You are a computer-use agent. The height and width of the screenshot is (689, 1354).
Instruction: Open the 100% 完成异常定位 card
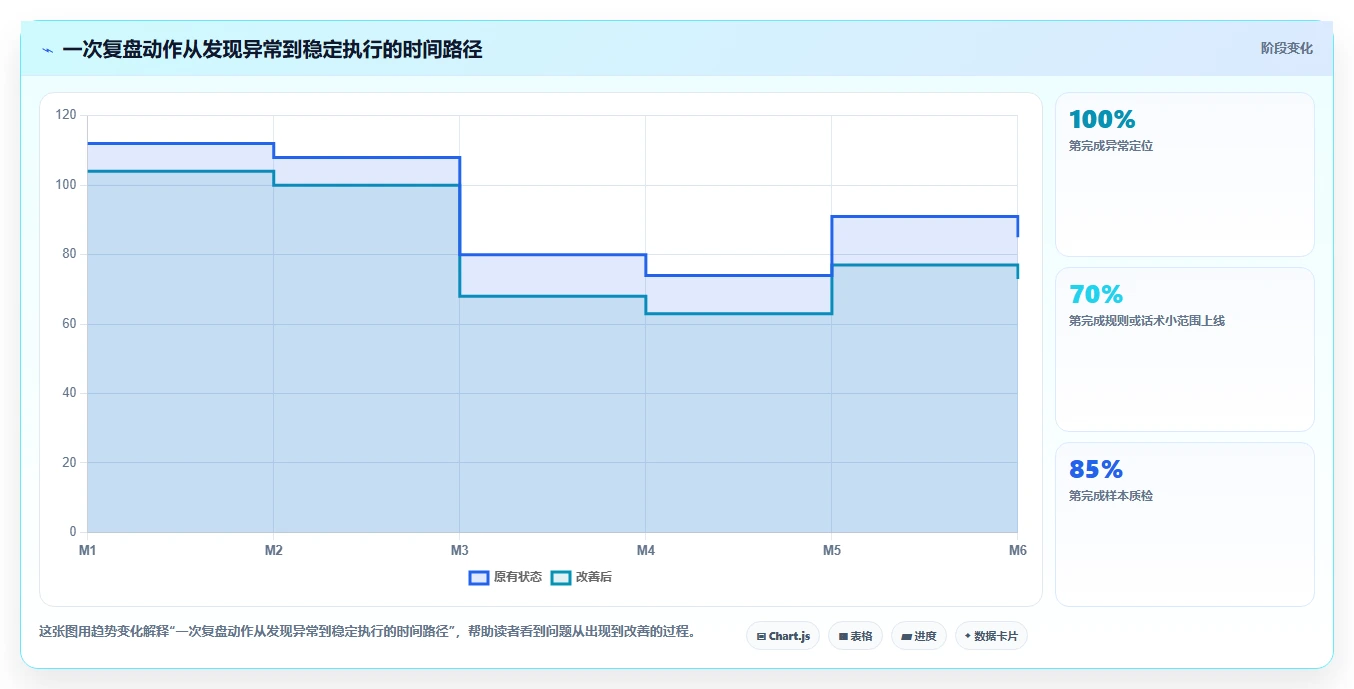(x=1185, y=175)
